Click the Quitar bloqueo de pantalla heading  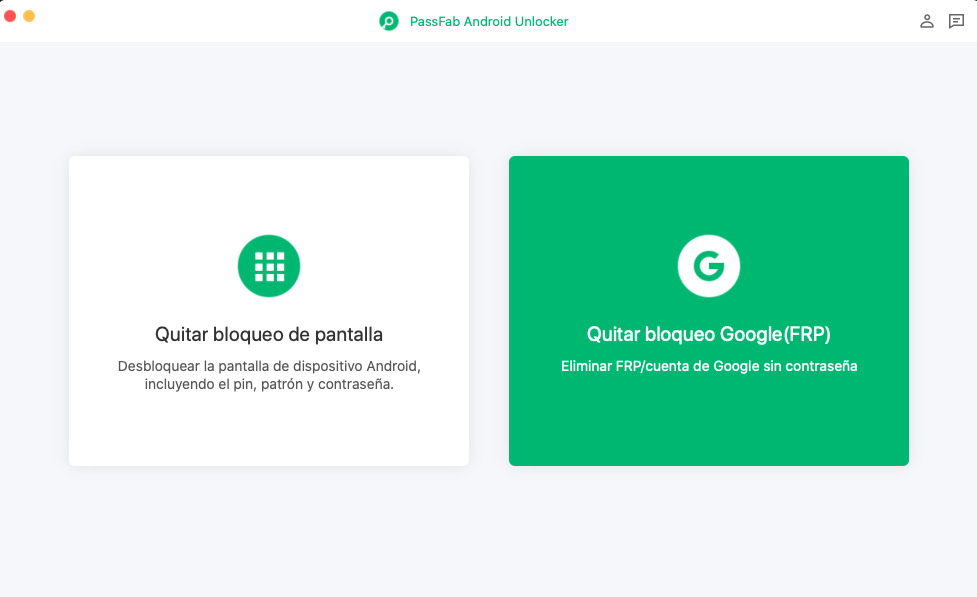click(x=268, y=334)
